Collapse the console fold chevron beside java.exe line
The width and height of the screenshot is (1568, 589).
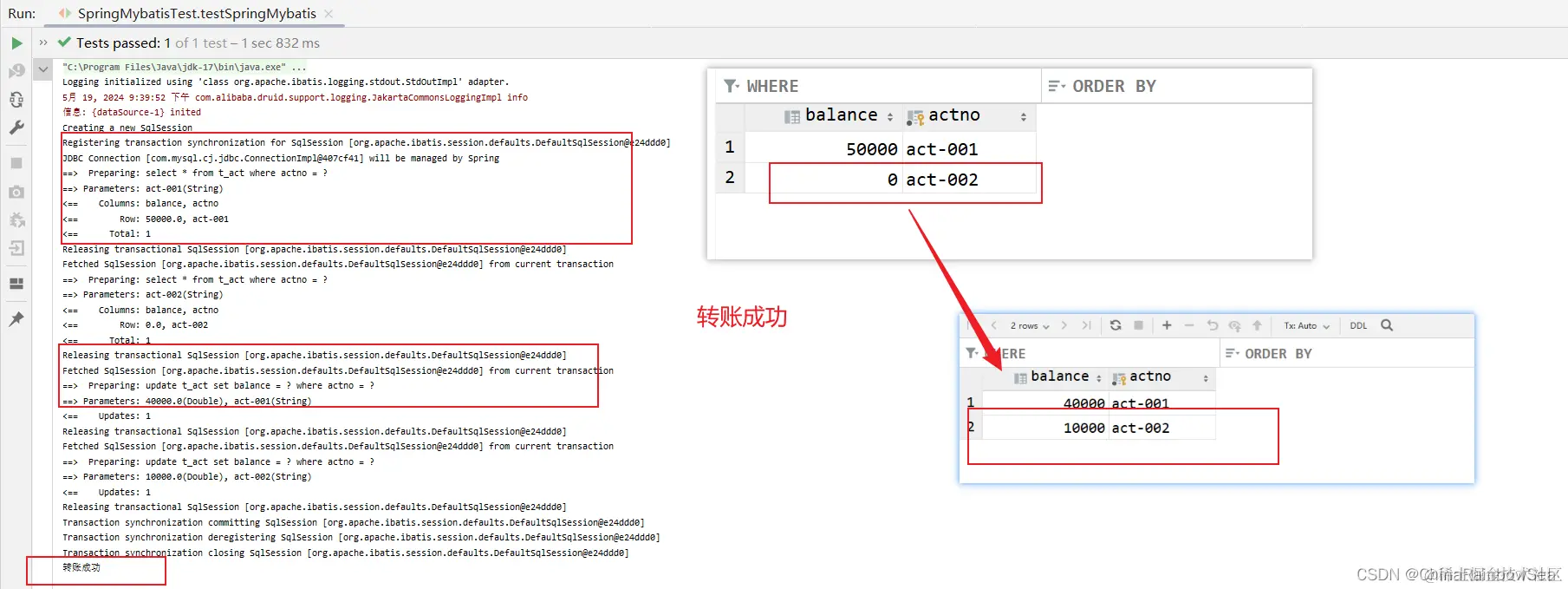pos(43,69)
